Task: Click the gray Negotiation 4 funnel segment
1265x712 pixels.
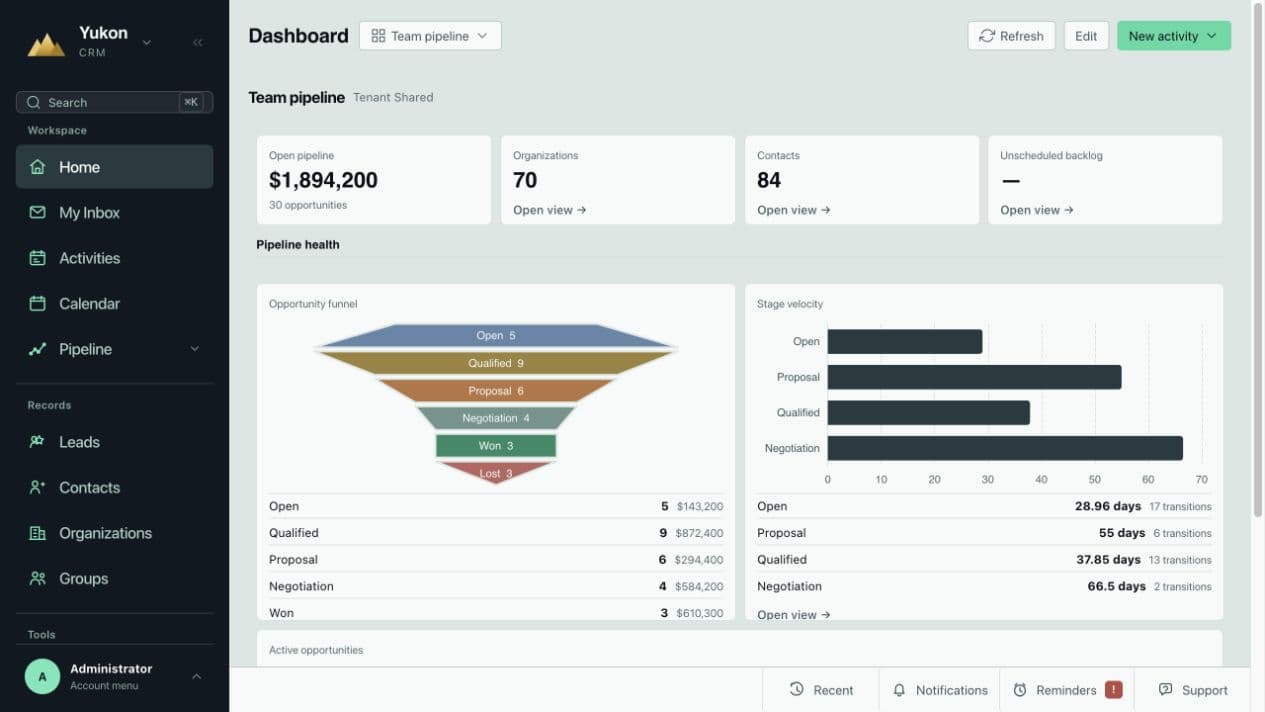Action: tap(496, 418)
